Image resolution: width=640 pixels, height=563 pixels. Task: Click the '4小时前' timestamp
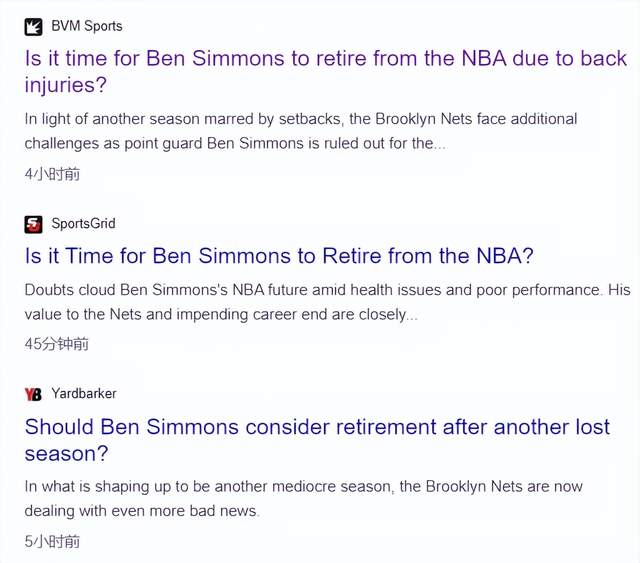tap(52, 174)
